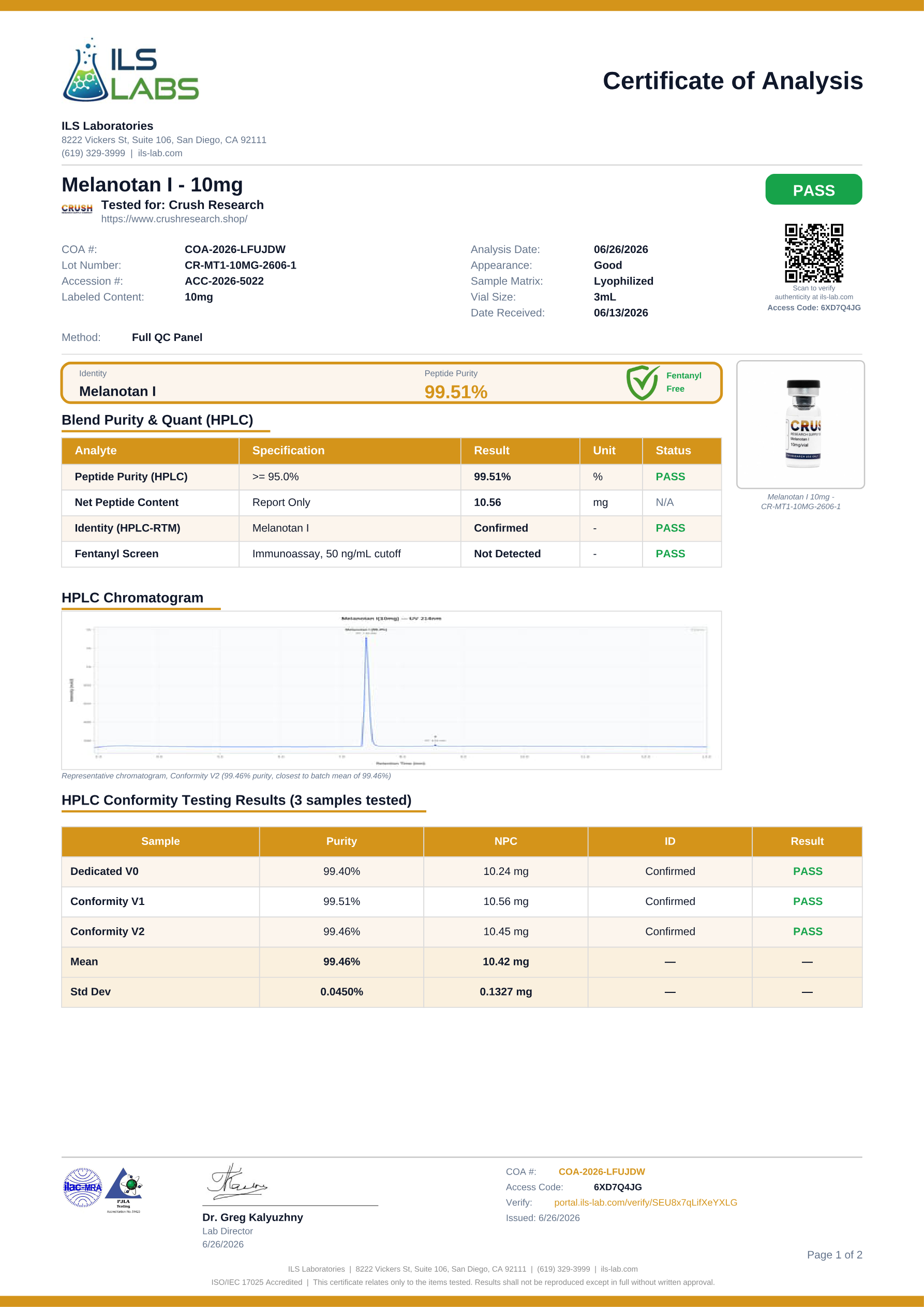
Task: Click the 99.51% peptide purity value in banner
Action: tap(456, 392)
